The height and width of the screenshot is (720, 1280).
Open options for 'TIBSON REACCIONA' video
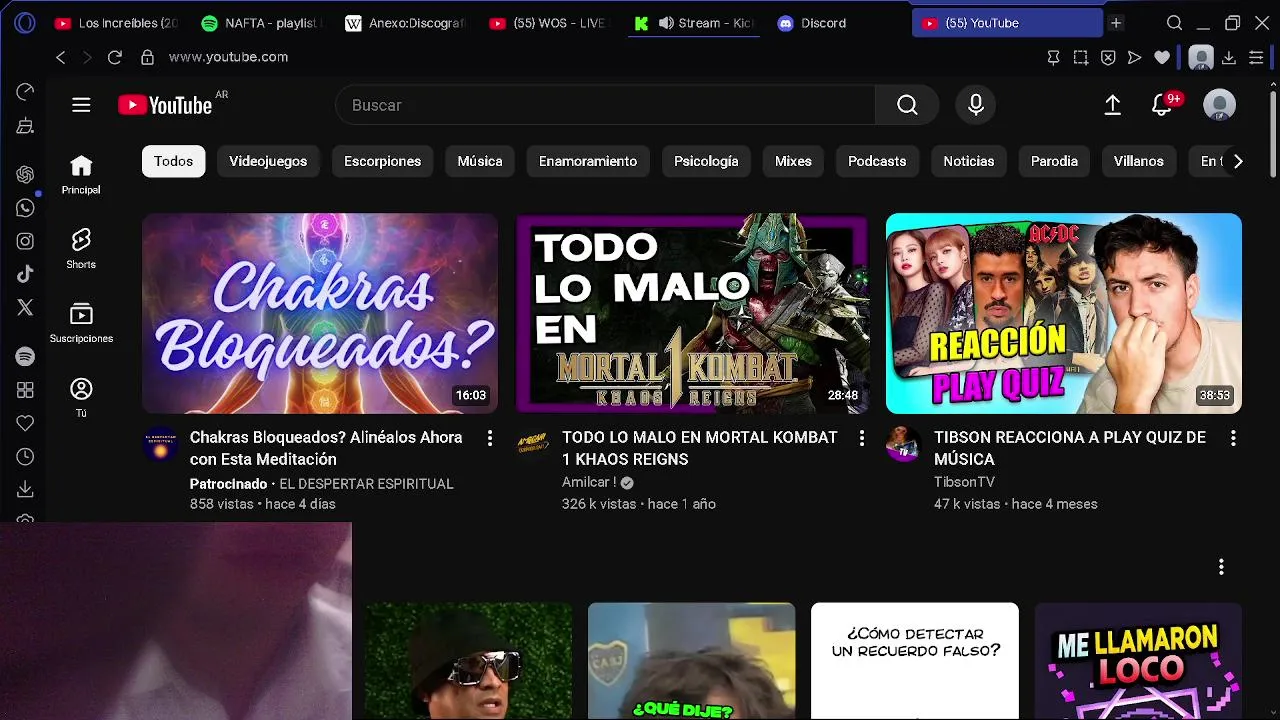[x=1233, y=438]
